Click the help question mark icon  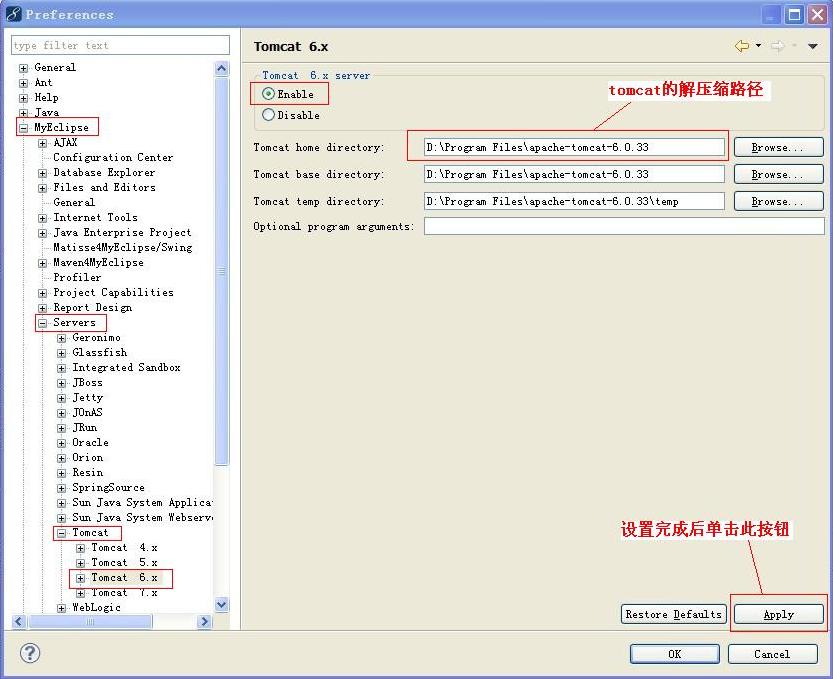(30, 653)
